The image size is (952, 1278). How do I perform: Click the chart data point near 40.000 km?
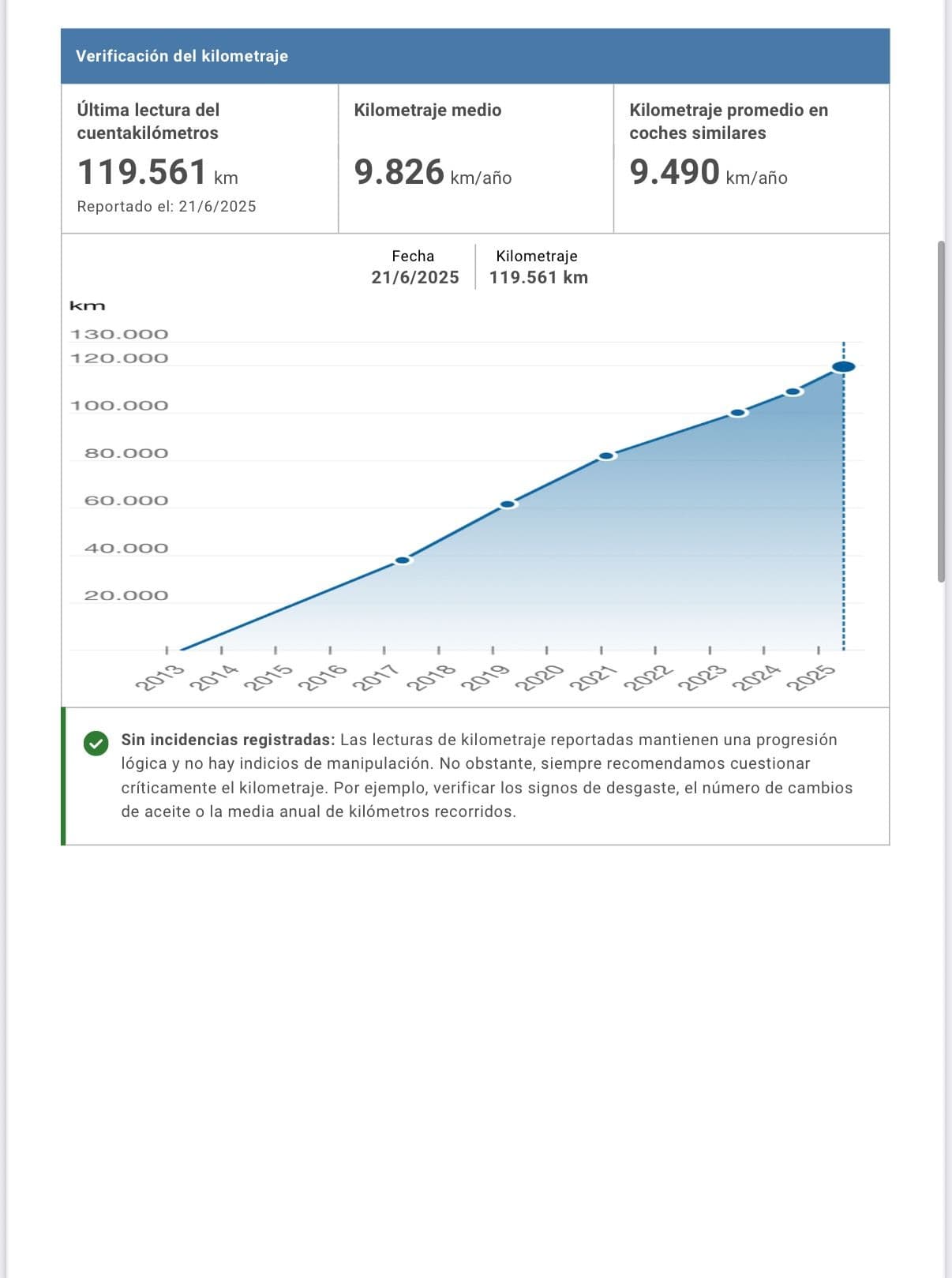click(403, 560)
